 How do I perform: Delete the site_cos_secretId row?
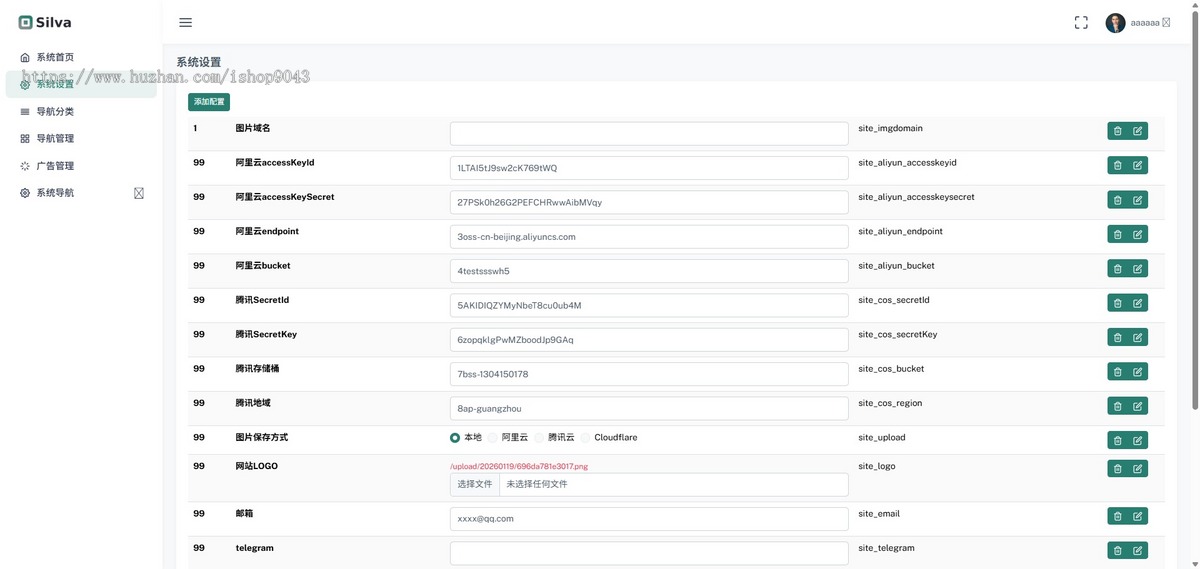1117,303
